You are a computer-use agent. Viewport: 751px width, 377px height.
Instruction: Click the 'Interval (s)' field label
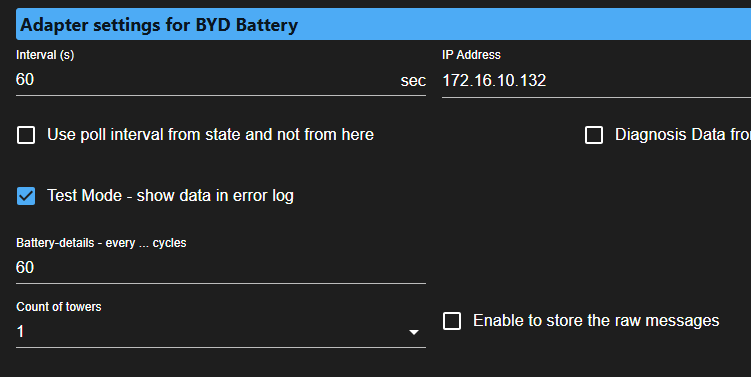coord(45,55)
